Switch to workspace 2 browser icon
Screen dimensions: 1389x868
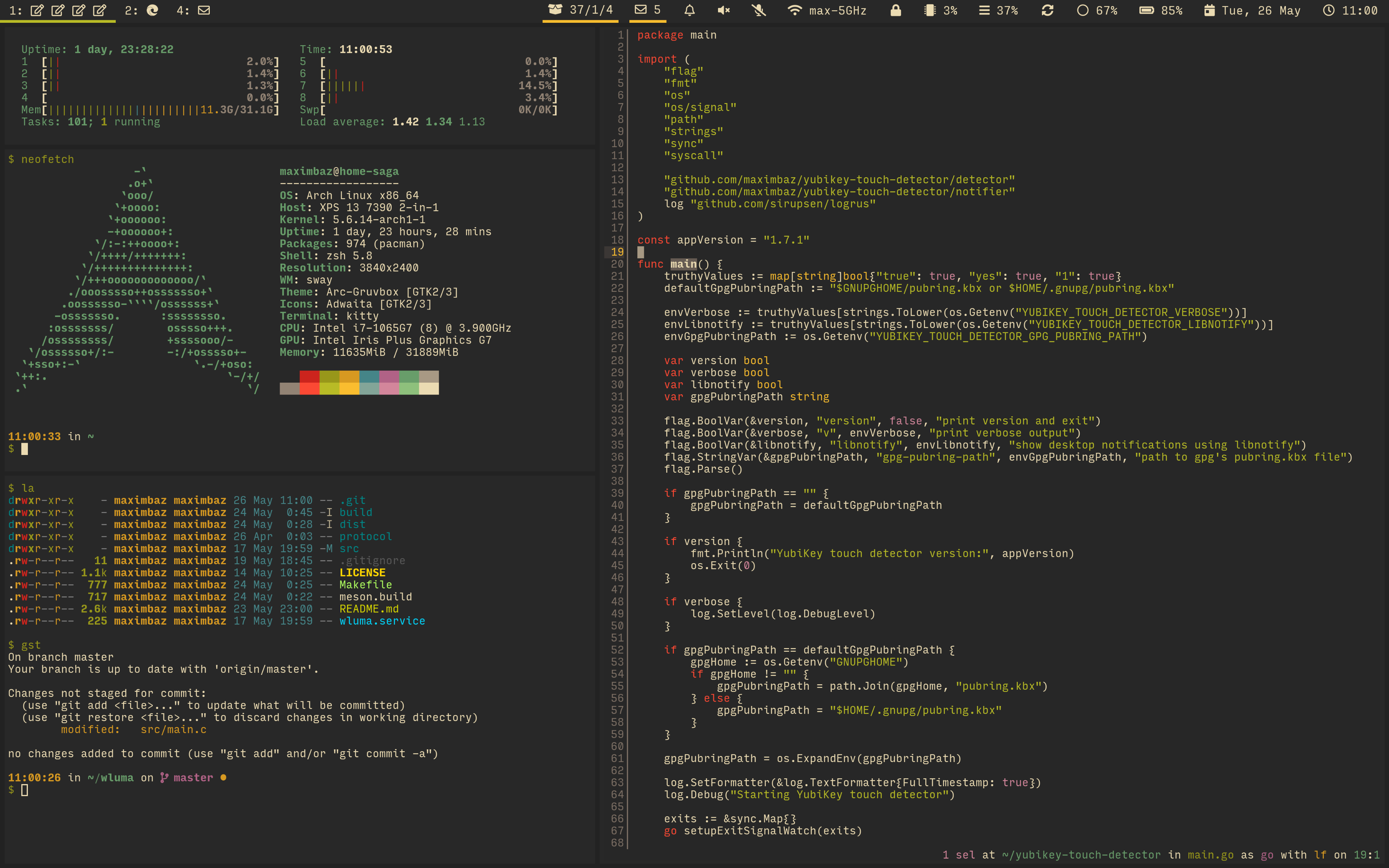click(x=153, y=10)
